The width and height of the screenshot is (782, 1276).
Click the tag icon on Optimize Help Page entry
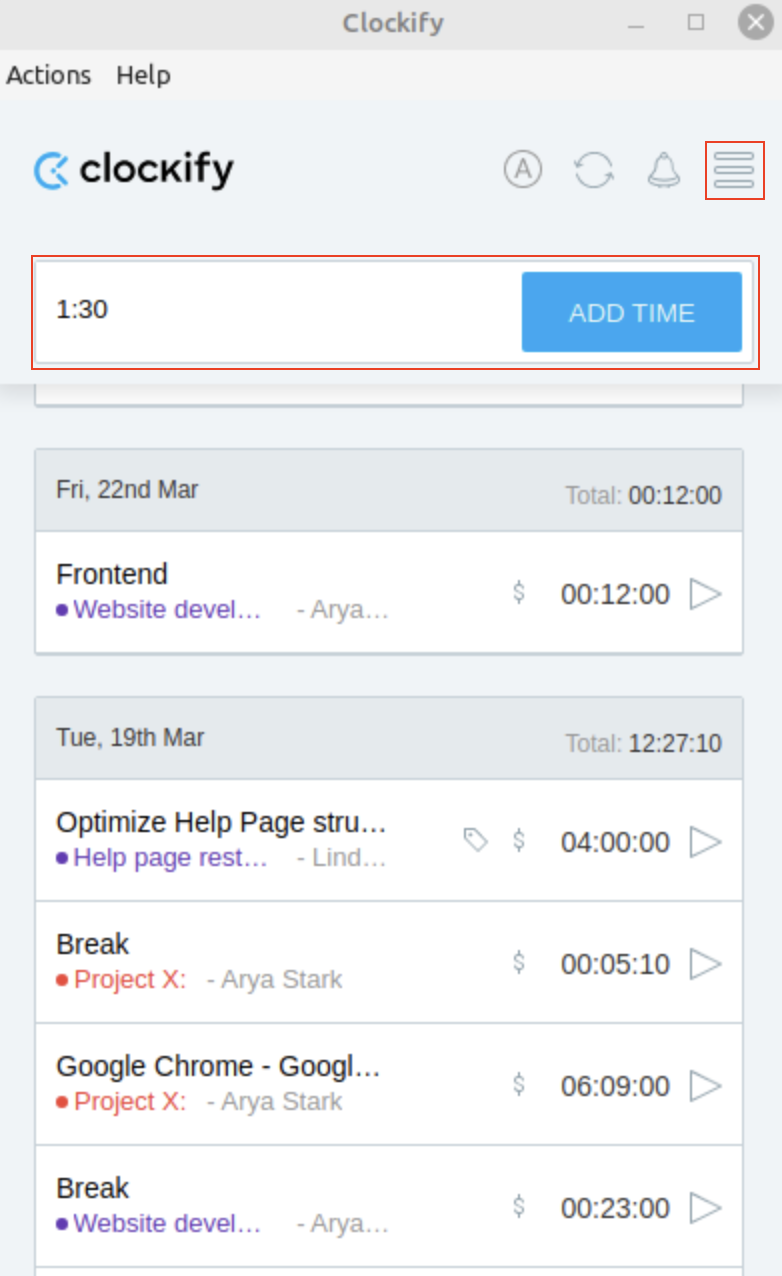tap(475, 840)
